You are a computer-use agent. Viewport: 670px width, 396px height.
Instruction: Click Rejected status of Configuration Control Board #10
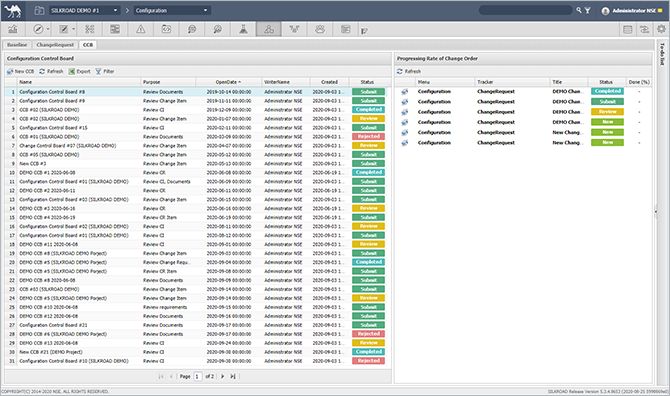point(368,361)
